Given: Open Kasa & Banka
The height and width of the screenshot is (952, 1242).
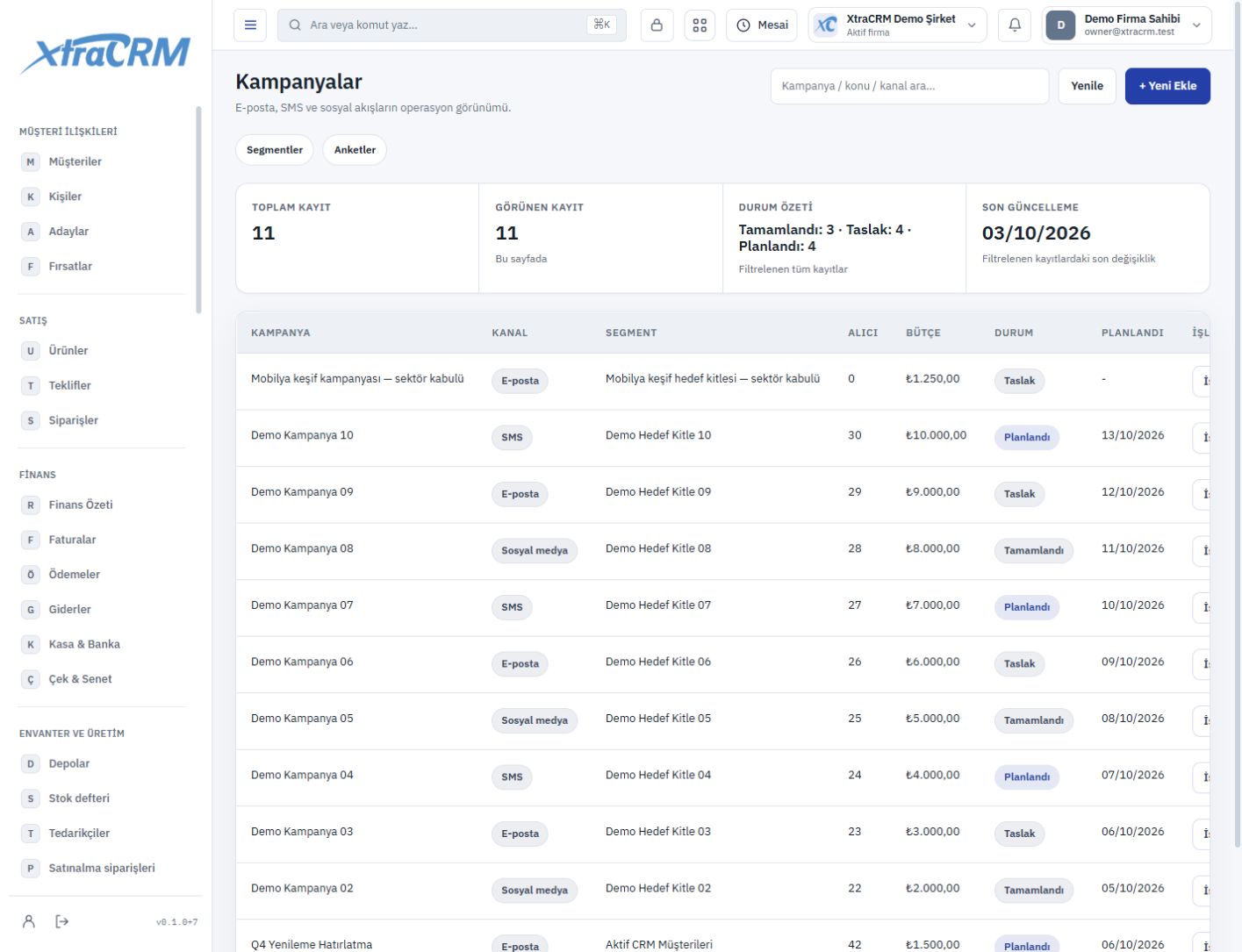Looking at the screenshot, I should [102, 644].
